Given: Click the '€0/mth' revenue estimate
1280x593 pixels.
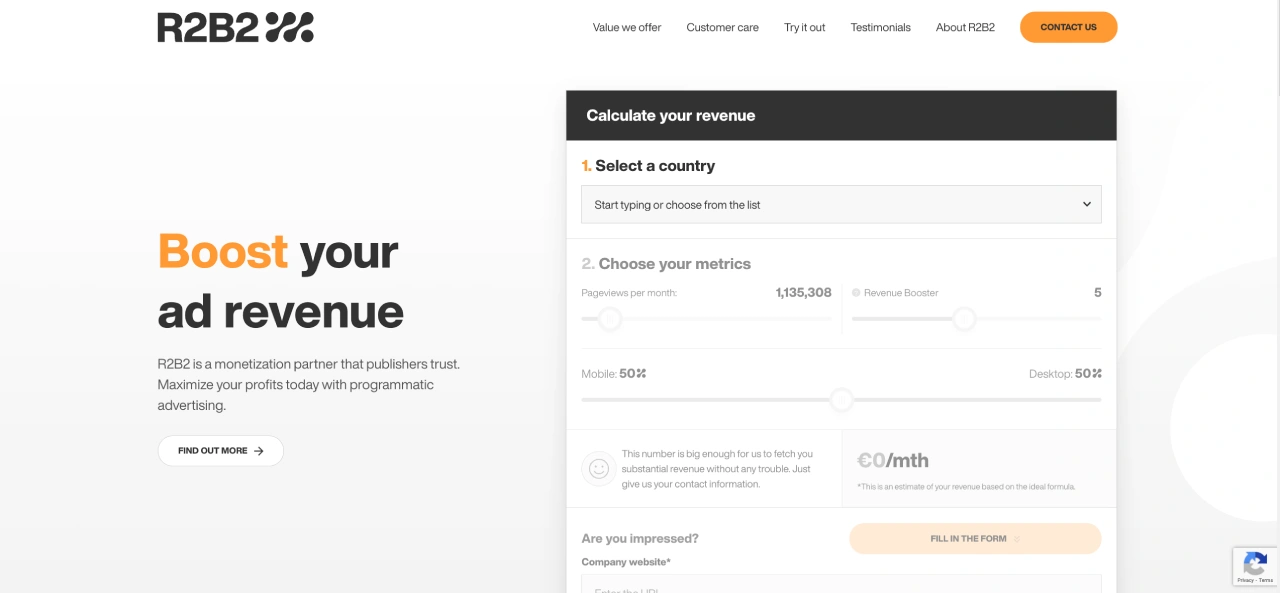Looking at the screenshot, I should coord(893,461).
